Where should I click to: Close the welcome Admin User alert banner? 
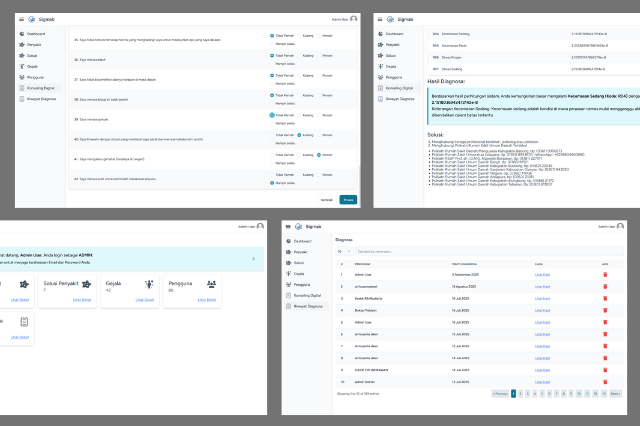point(253,258)
